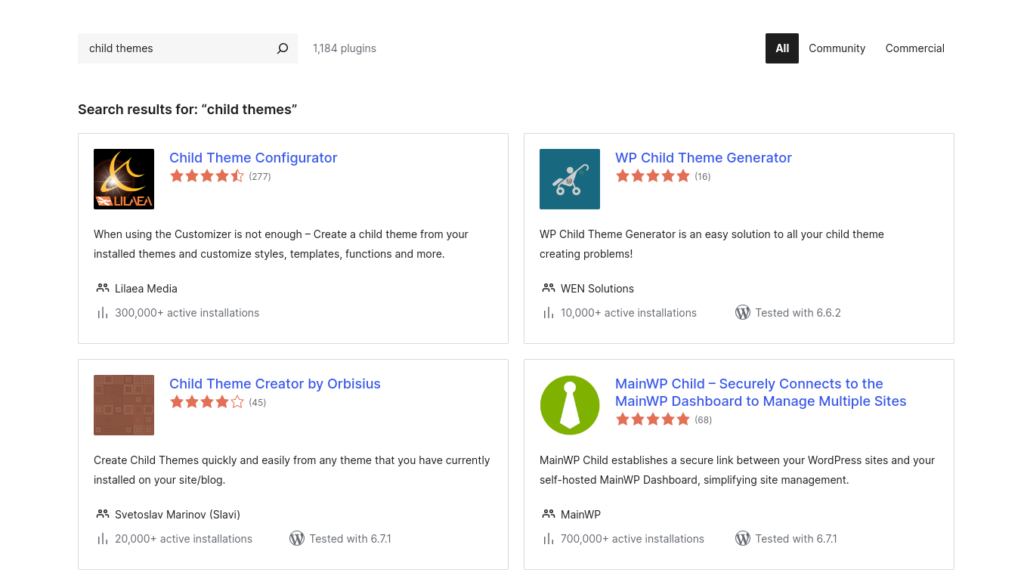Click the child themes search field

187,48
